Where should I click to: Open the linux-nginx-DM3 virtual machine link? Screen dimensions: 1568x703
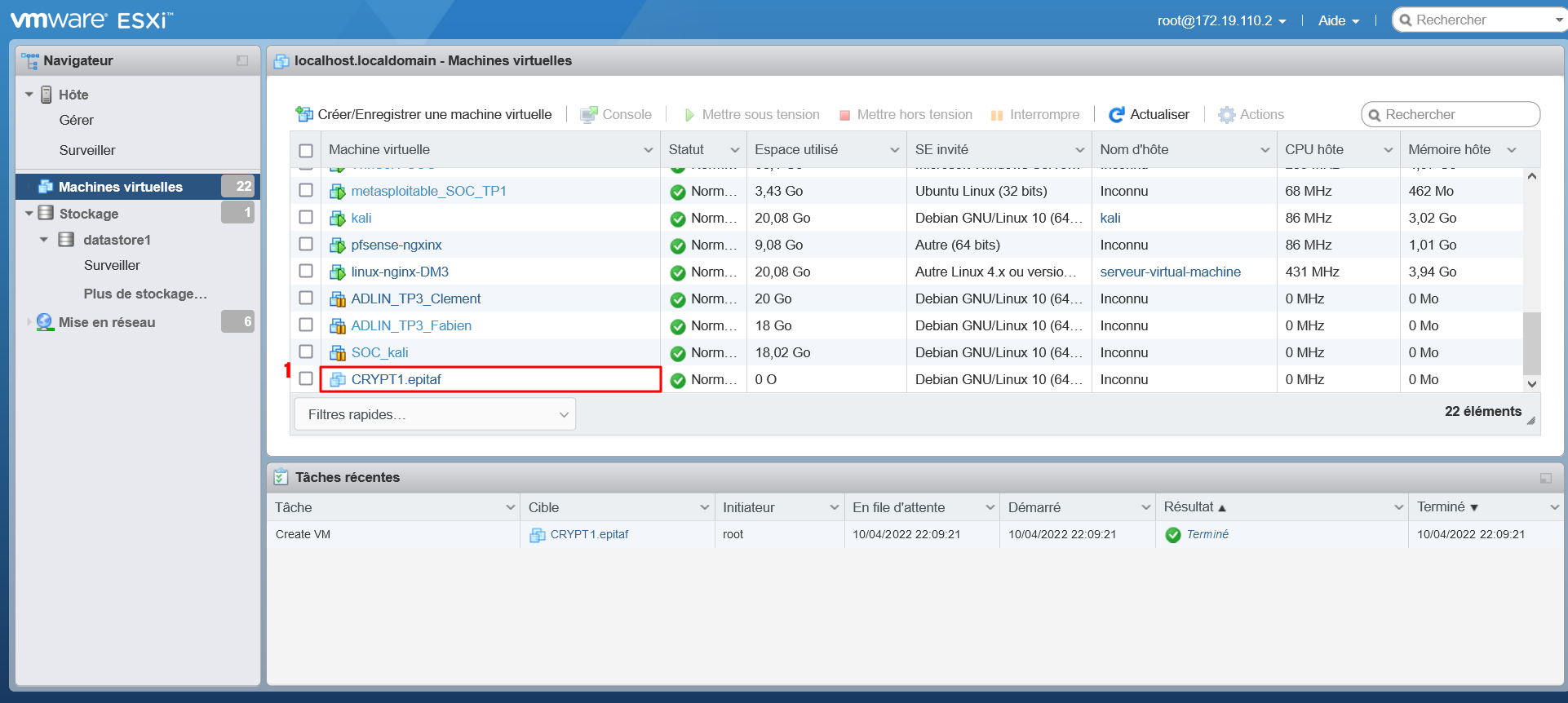pos(400,272)
